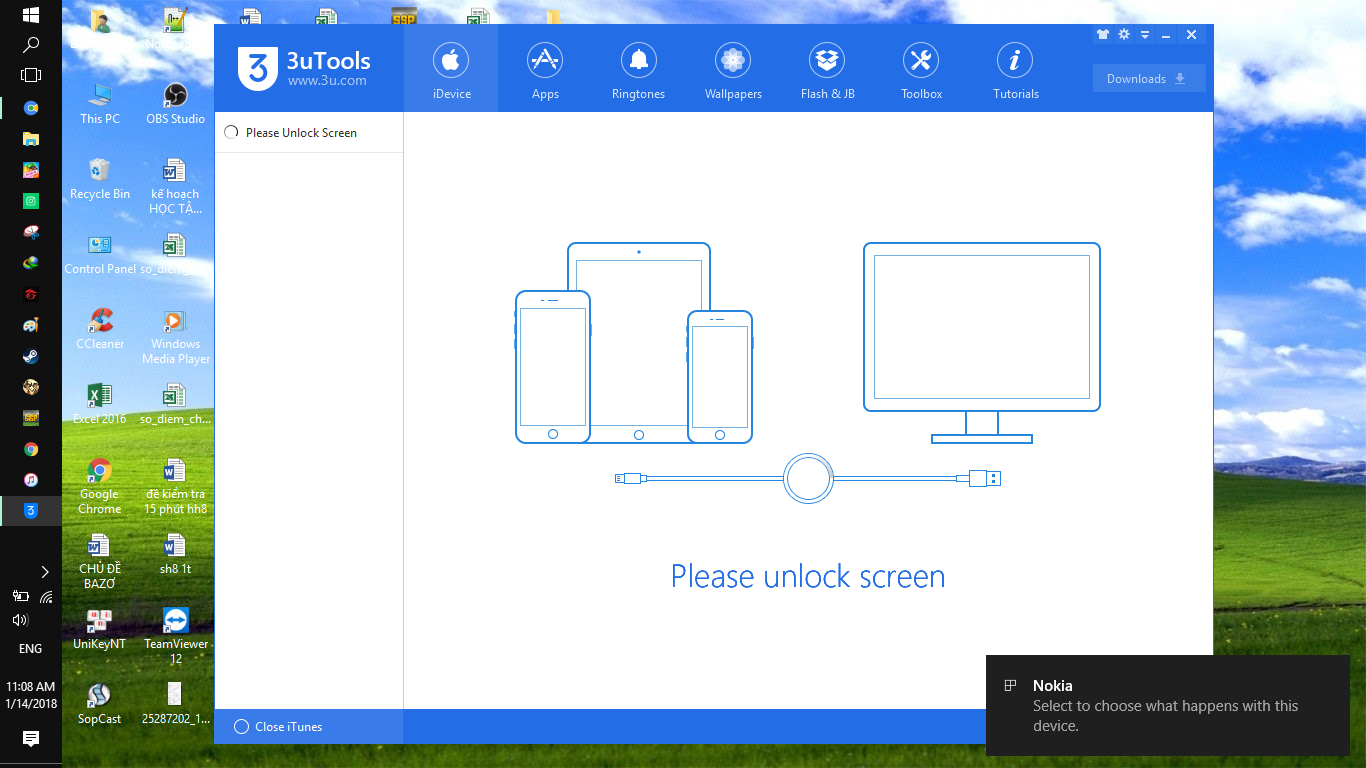The height and width of the screenshot is (768, 1366).
Task: Toggle the Close iTunes option
Action: point(241,727)
